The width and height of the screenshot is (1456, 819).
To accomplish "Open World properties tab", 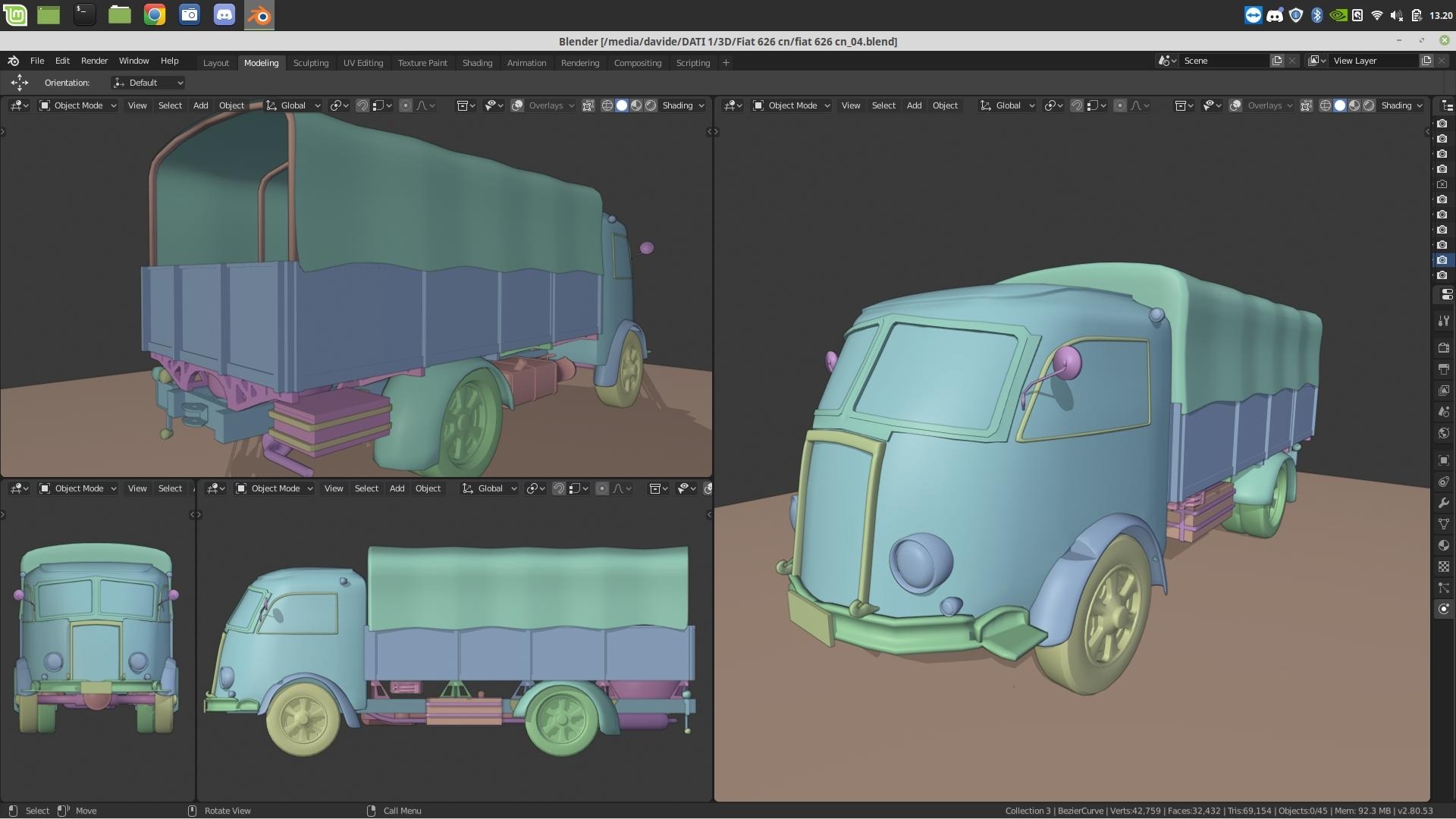I will pos(1443,433).
